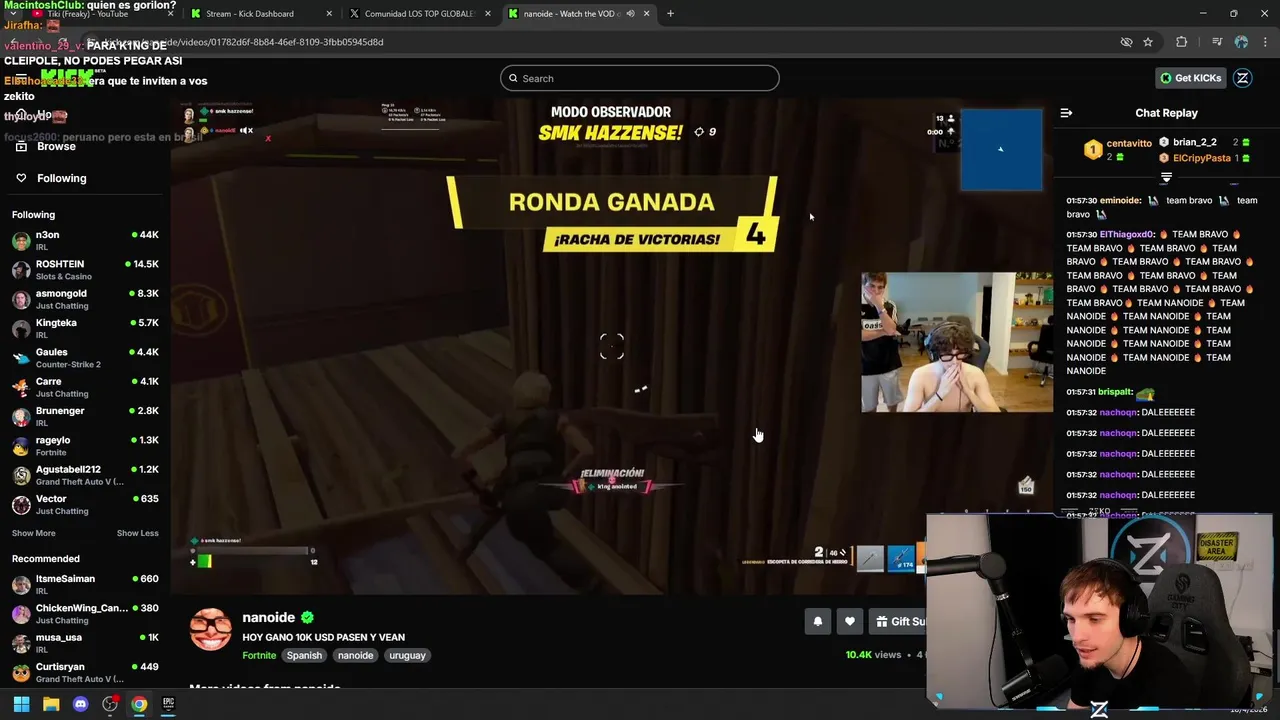Image resolution: width=1280 pixels, height=720 pixels.
Task: Open Gaules channel in sidebar
Action: [x=85, y=358]
